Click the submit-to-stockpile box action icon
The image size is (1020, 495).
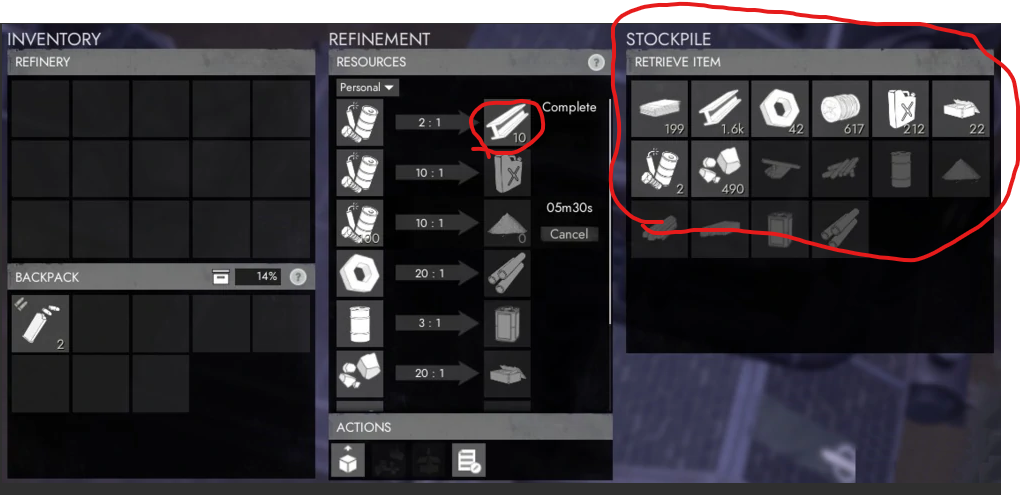click(348, 459)
